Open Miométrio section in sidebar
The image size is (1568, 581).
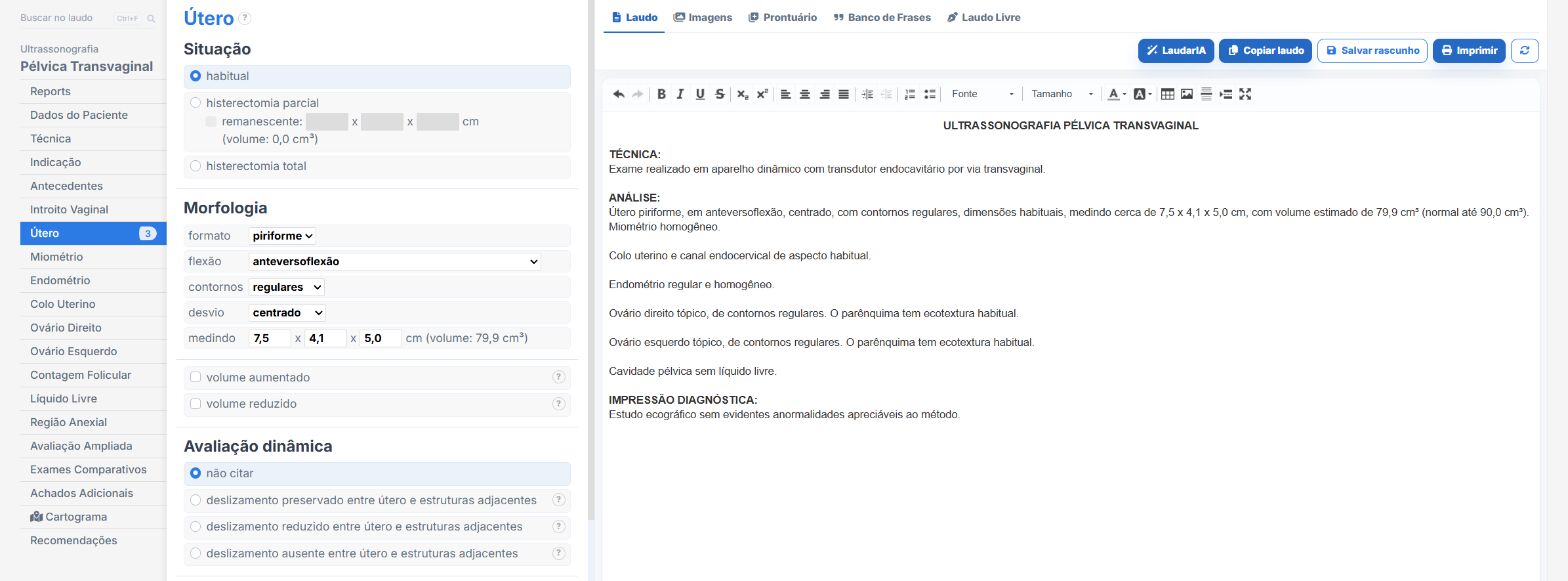[93, 257]
